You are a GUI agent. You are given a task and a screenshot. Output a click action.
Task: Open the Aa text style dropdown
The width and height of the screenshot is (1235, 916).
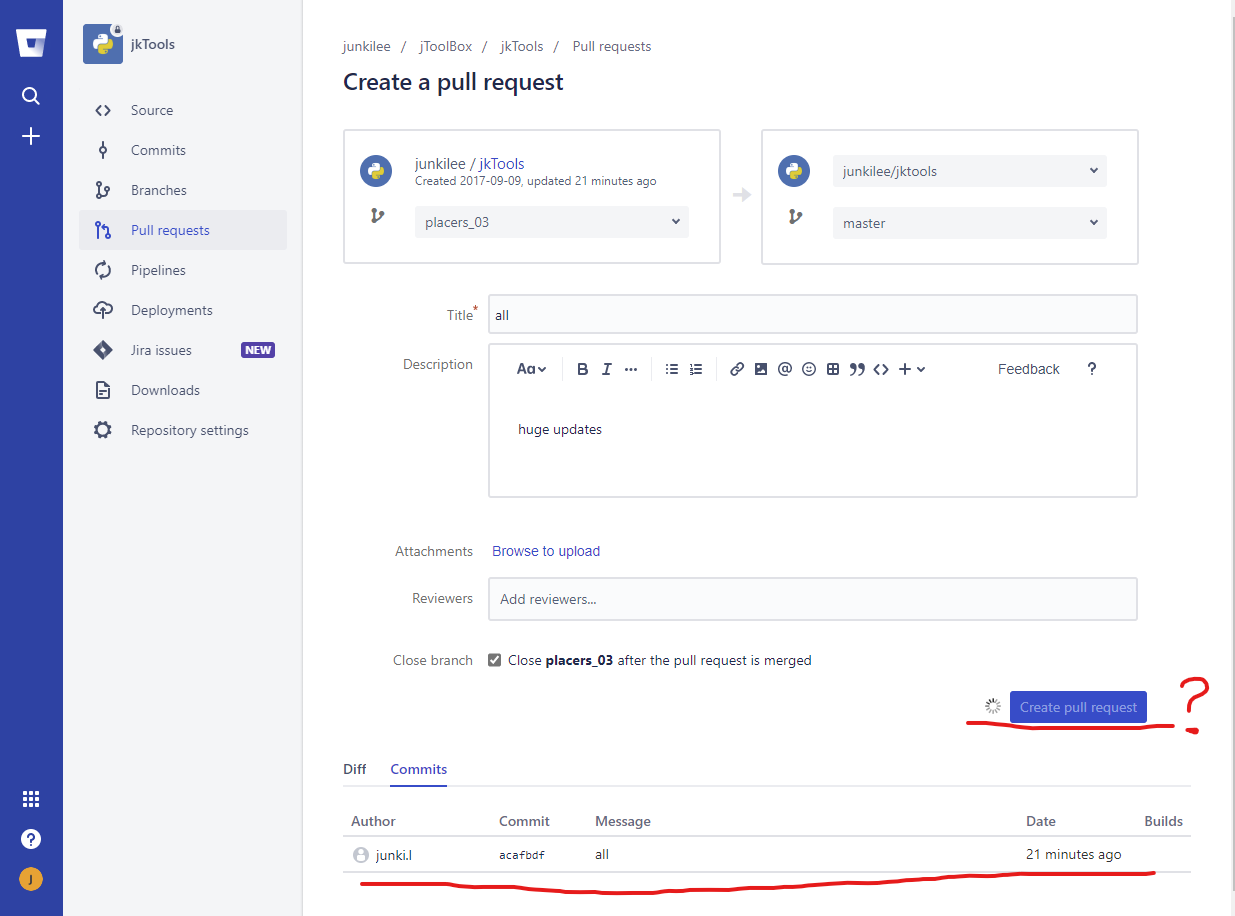[531, 368]
